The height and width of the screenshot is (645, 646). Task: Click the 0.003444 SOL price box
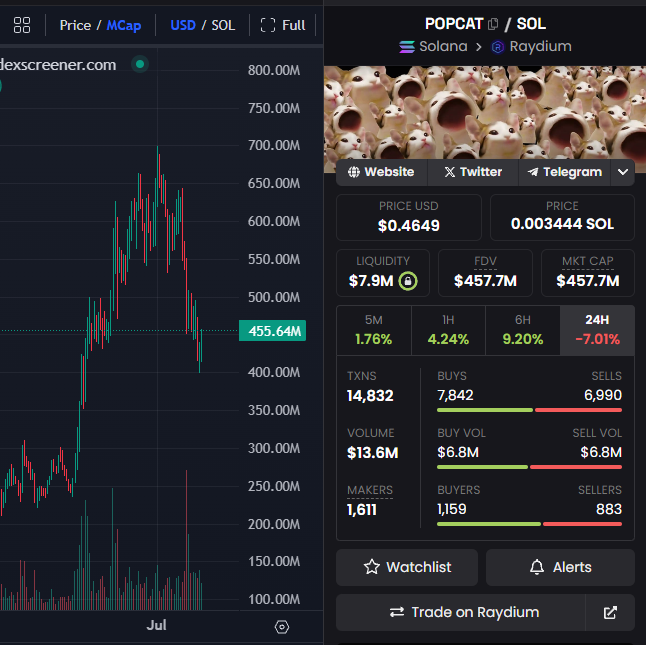click(562, 217)
